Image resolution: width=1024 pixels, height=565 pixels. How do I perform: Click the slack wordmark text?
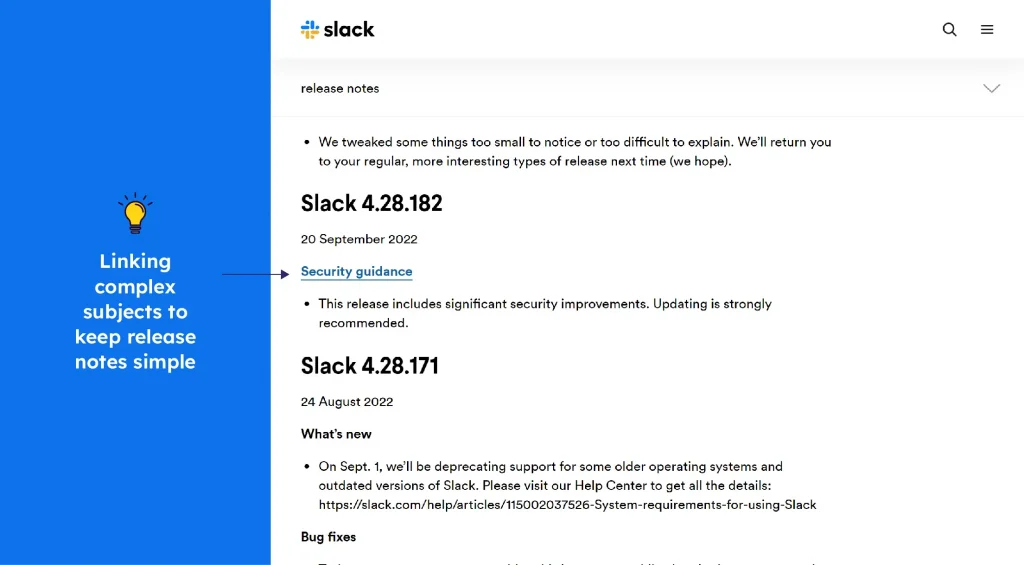point(349,29)
